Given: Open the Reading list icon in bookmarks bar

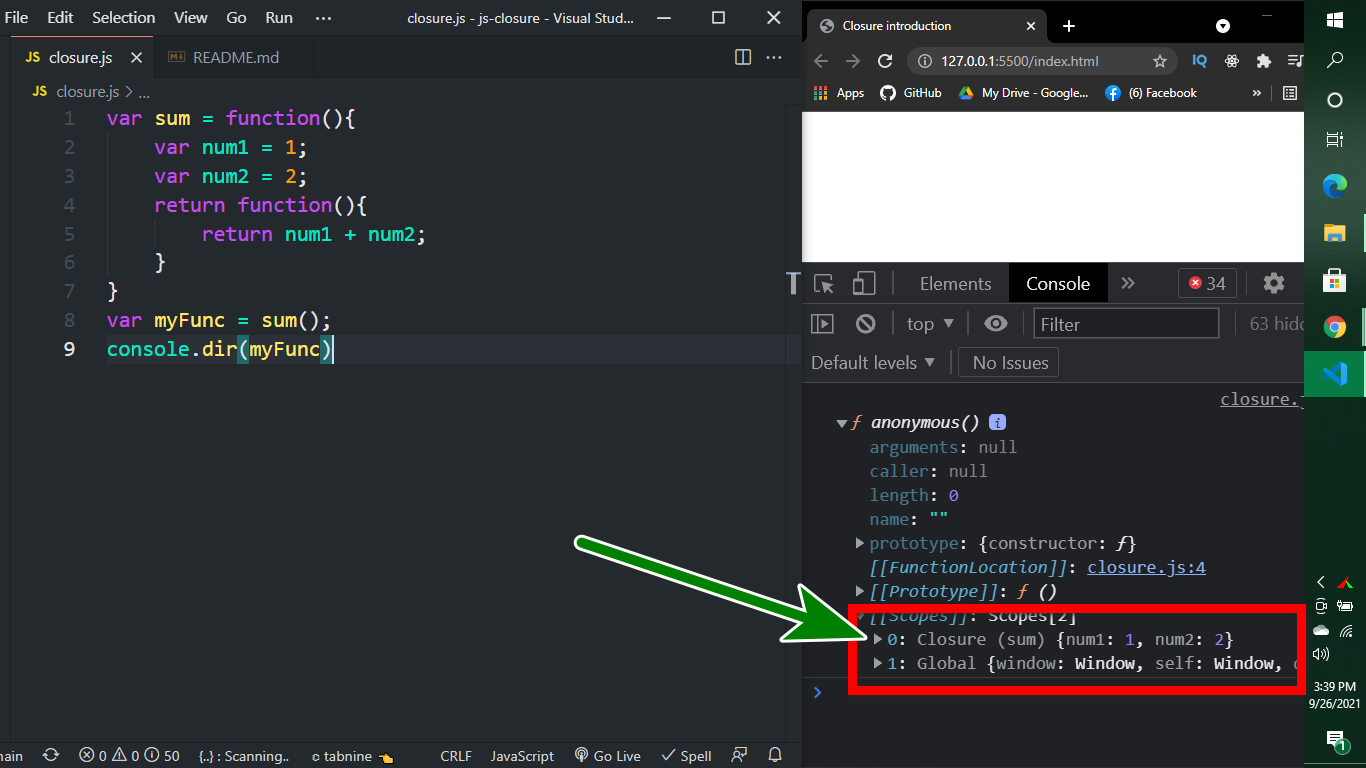Looking at the screenshot, I should pos(1290,93).
